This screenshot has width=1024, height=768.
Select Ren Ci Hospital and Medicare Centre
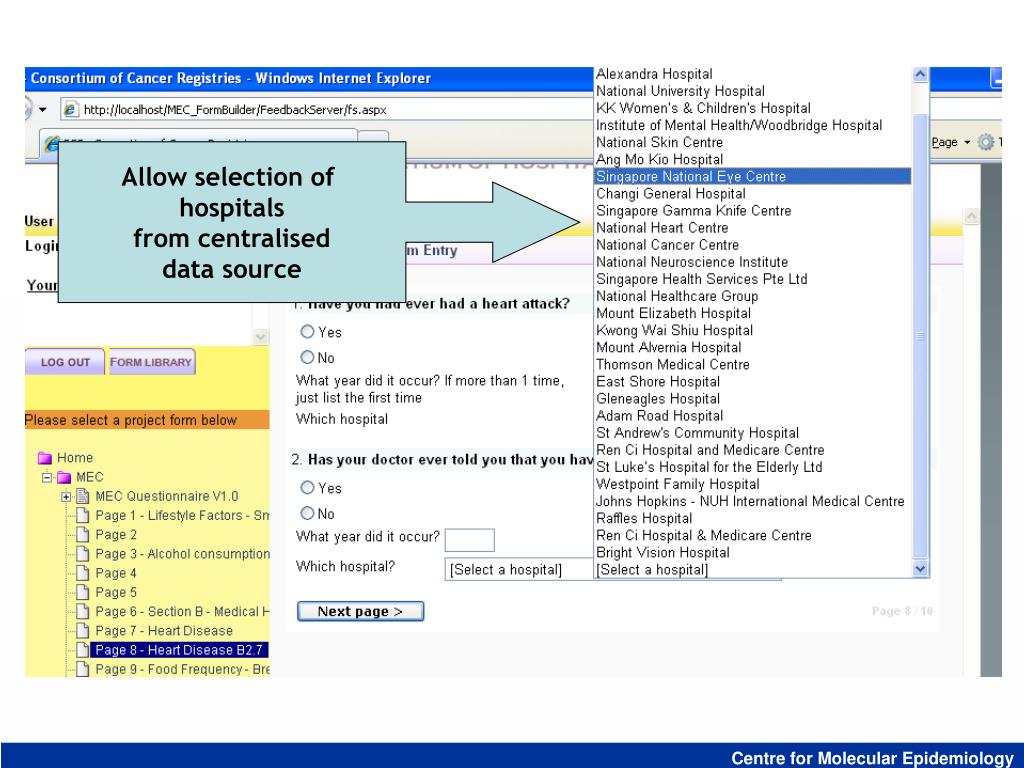click(x=710, y=449)
